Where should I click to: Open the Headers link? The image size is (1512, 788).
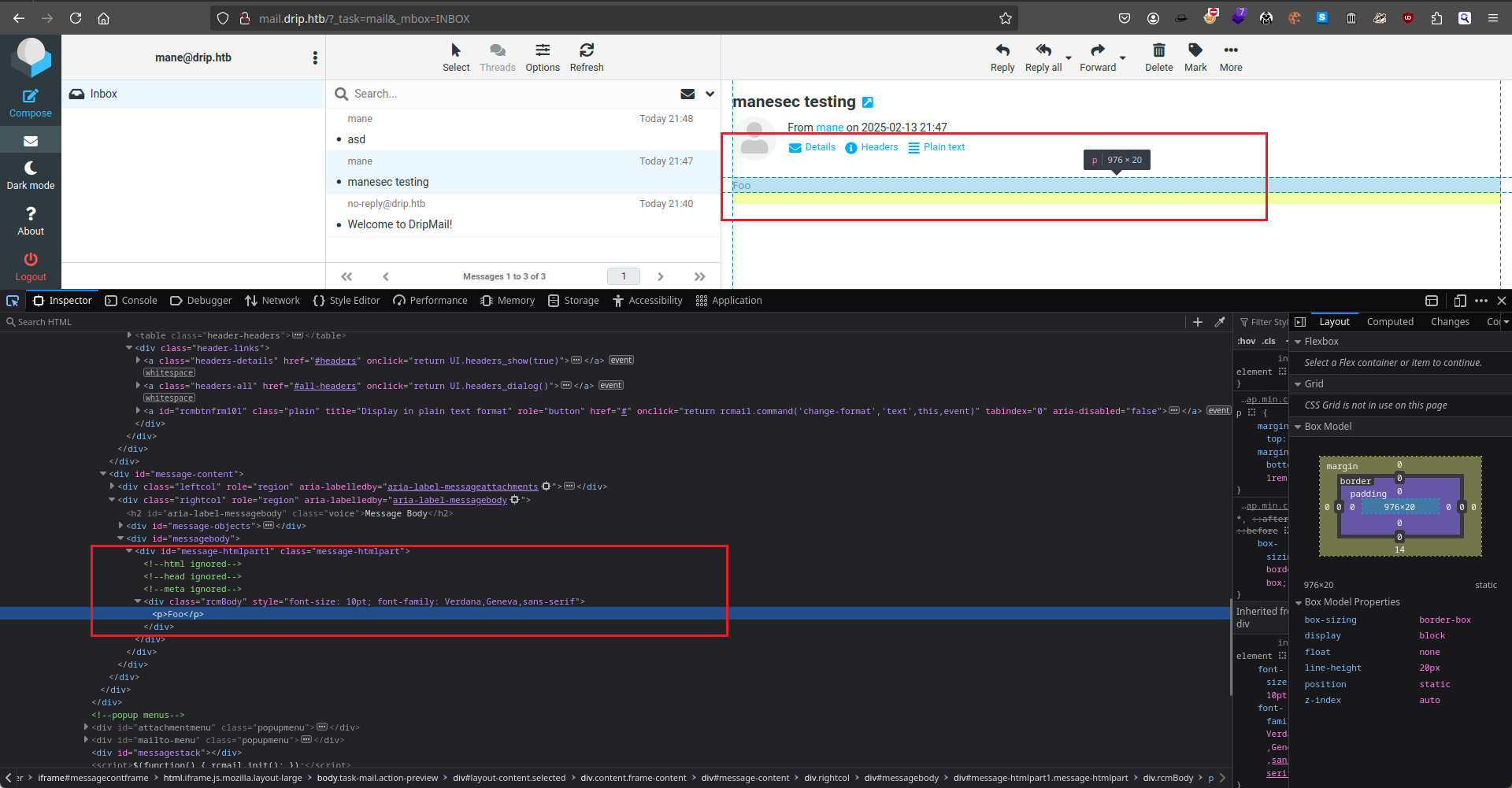[879, 147]
